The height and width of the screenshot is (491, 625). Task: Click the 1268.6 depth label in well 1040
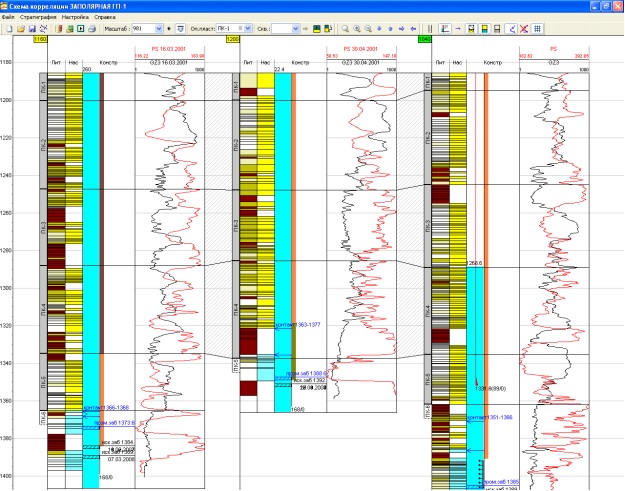(474, 263)
